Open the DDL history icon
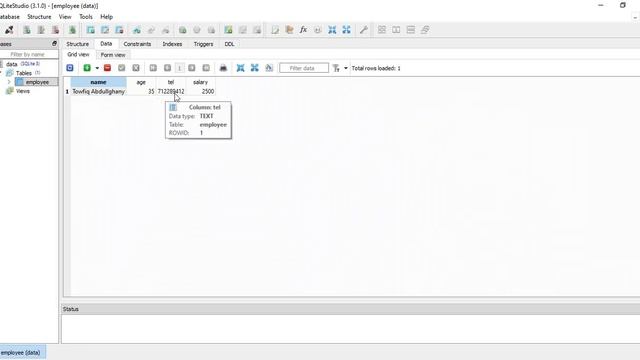 289,30
